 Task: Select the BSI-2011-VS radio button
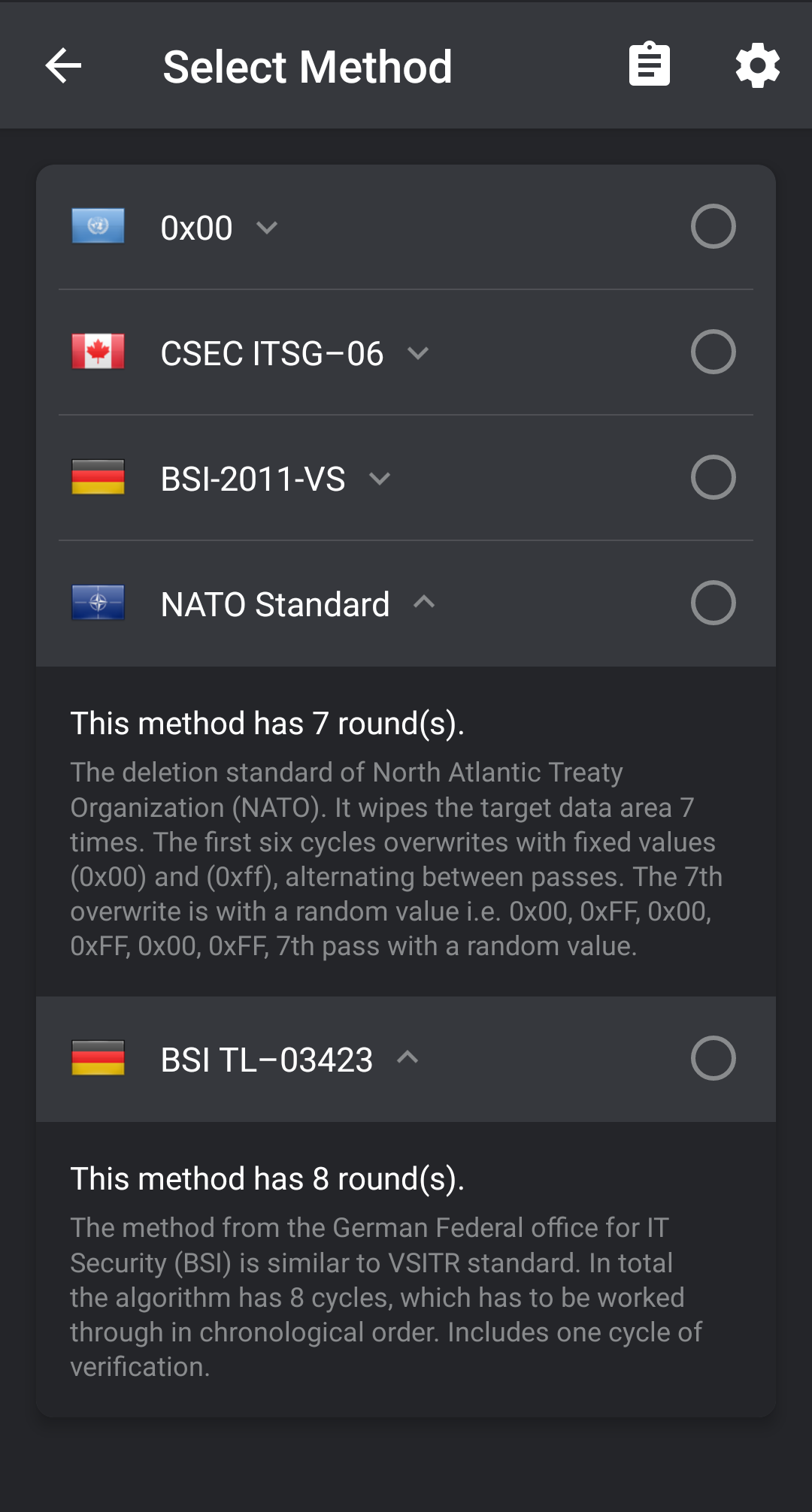click(713, 477)
